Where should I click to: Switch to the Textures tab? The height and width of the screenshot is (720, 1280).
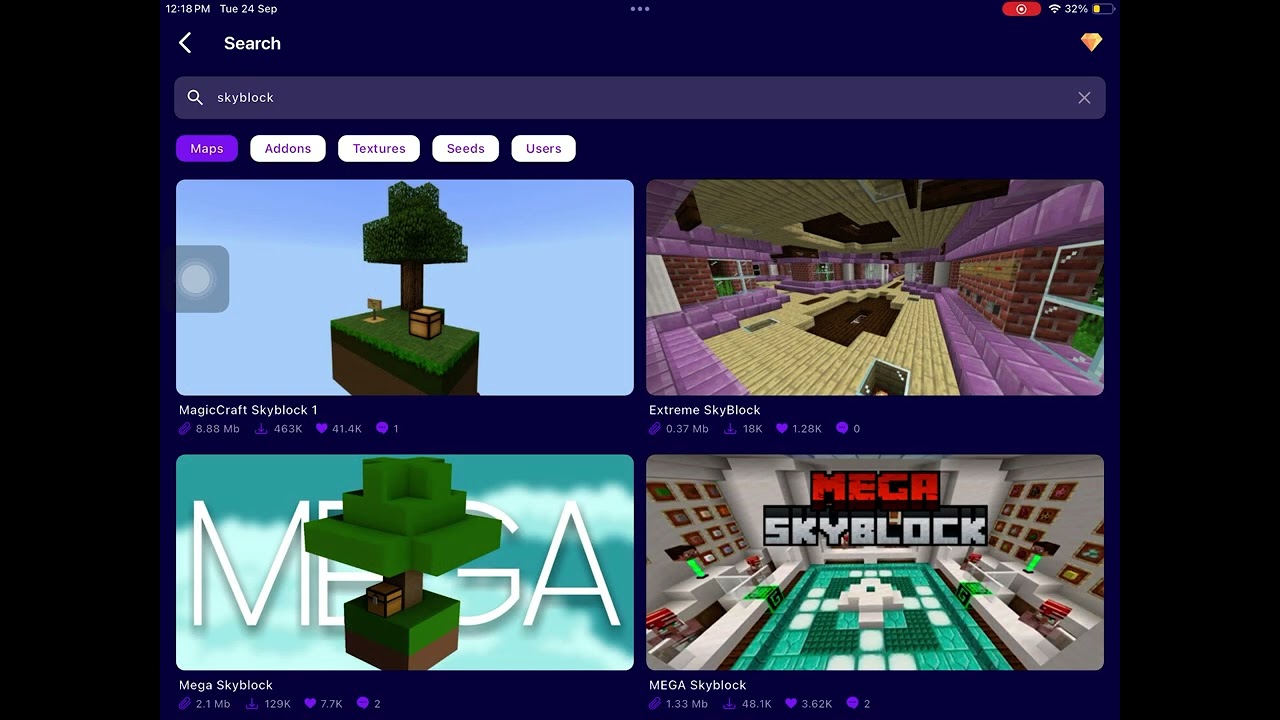379,148
